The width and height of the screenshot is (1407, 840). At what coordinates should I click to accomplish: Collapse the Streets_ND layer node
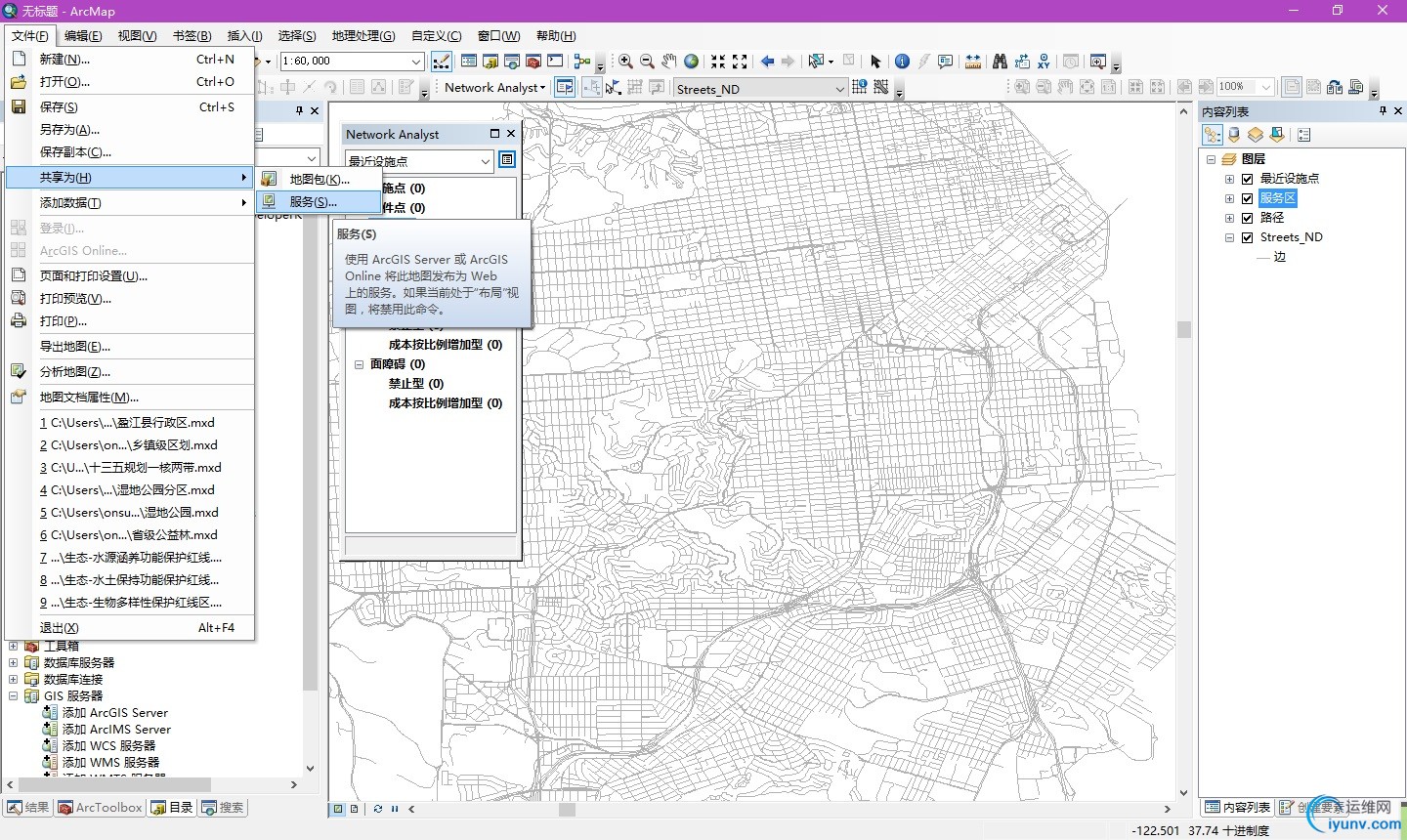[1229, 237]
